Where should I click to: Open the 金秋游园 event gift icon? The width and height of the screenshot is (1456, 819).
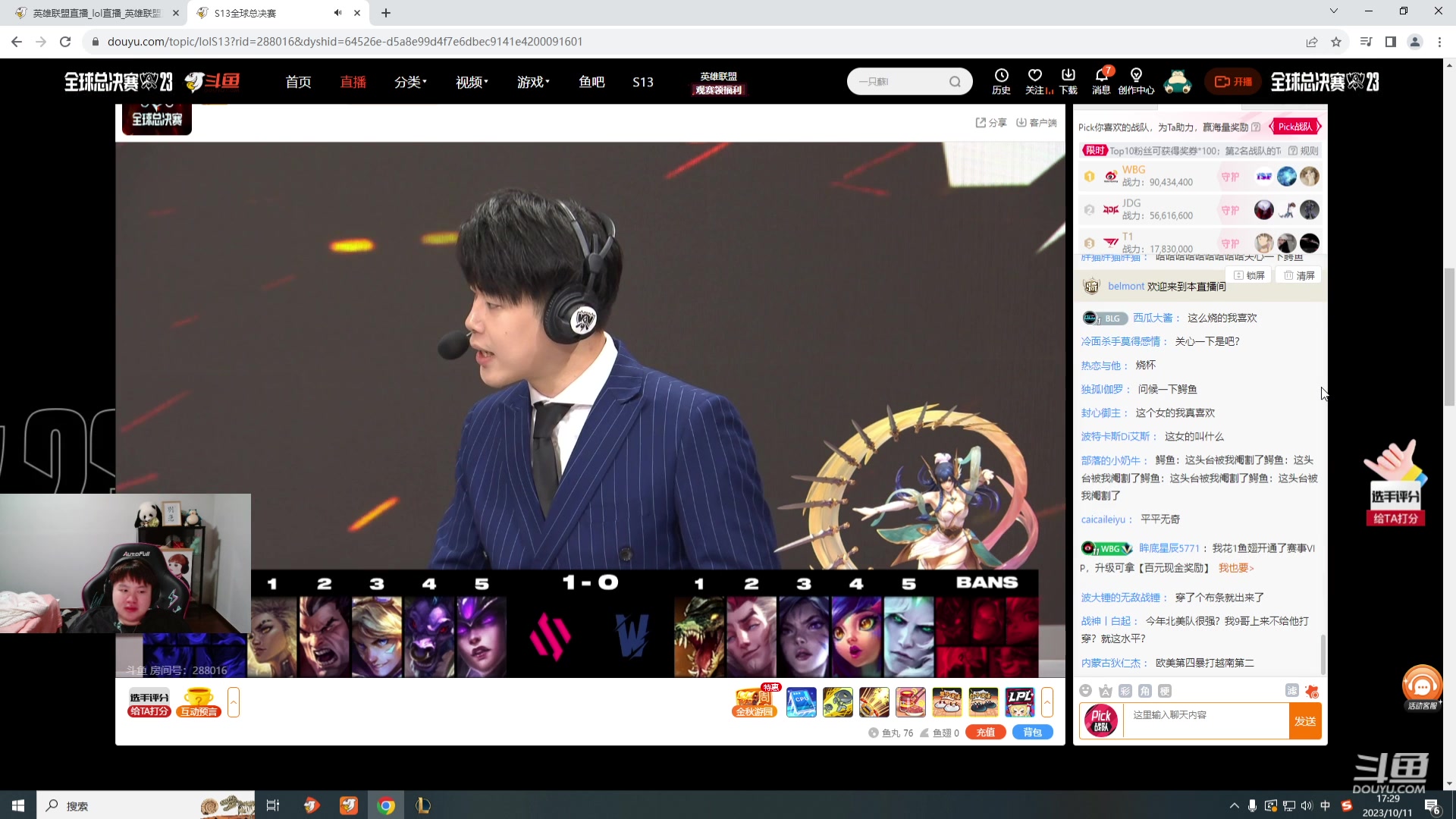click(x=755, y=701)
